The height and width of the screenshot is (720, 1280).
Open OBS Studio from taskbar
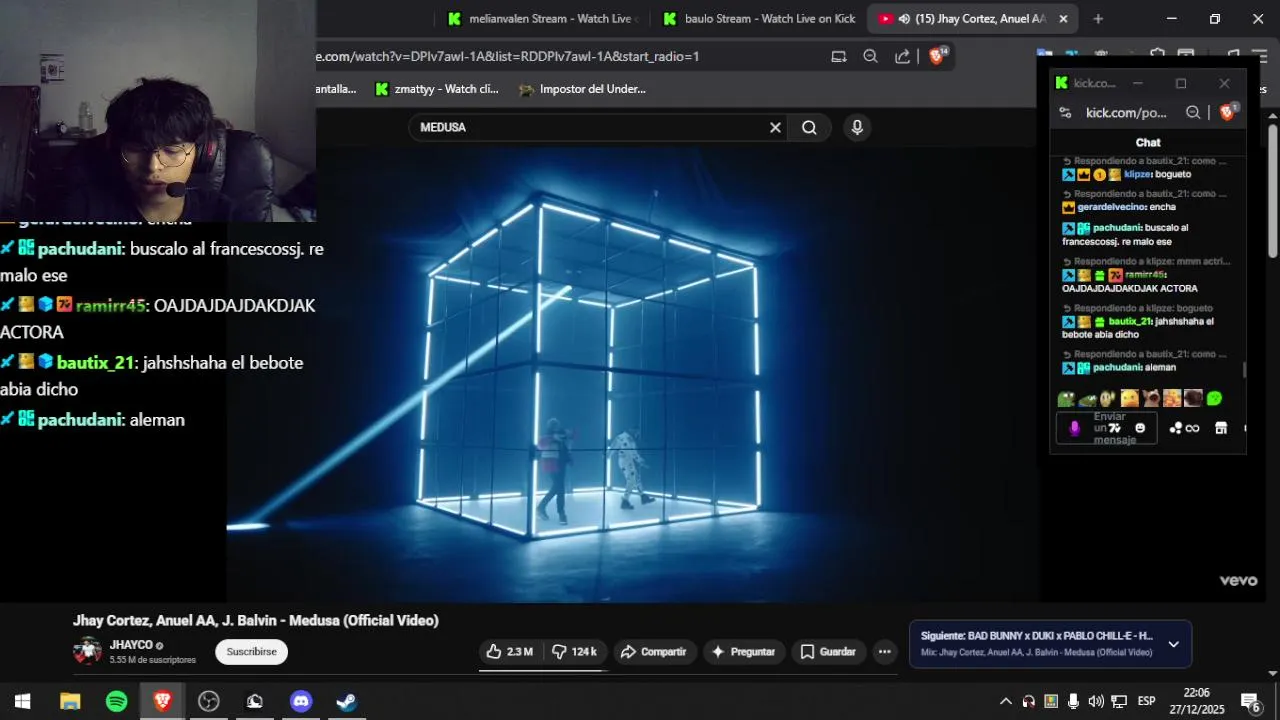208,701
